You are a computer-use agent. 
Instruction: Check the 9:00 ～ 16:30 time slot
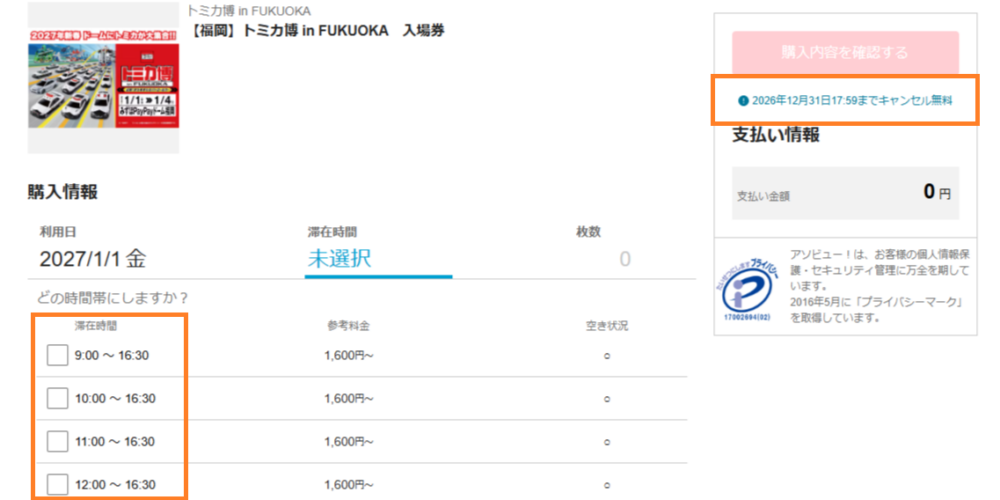click(57, 355)
